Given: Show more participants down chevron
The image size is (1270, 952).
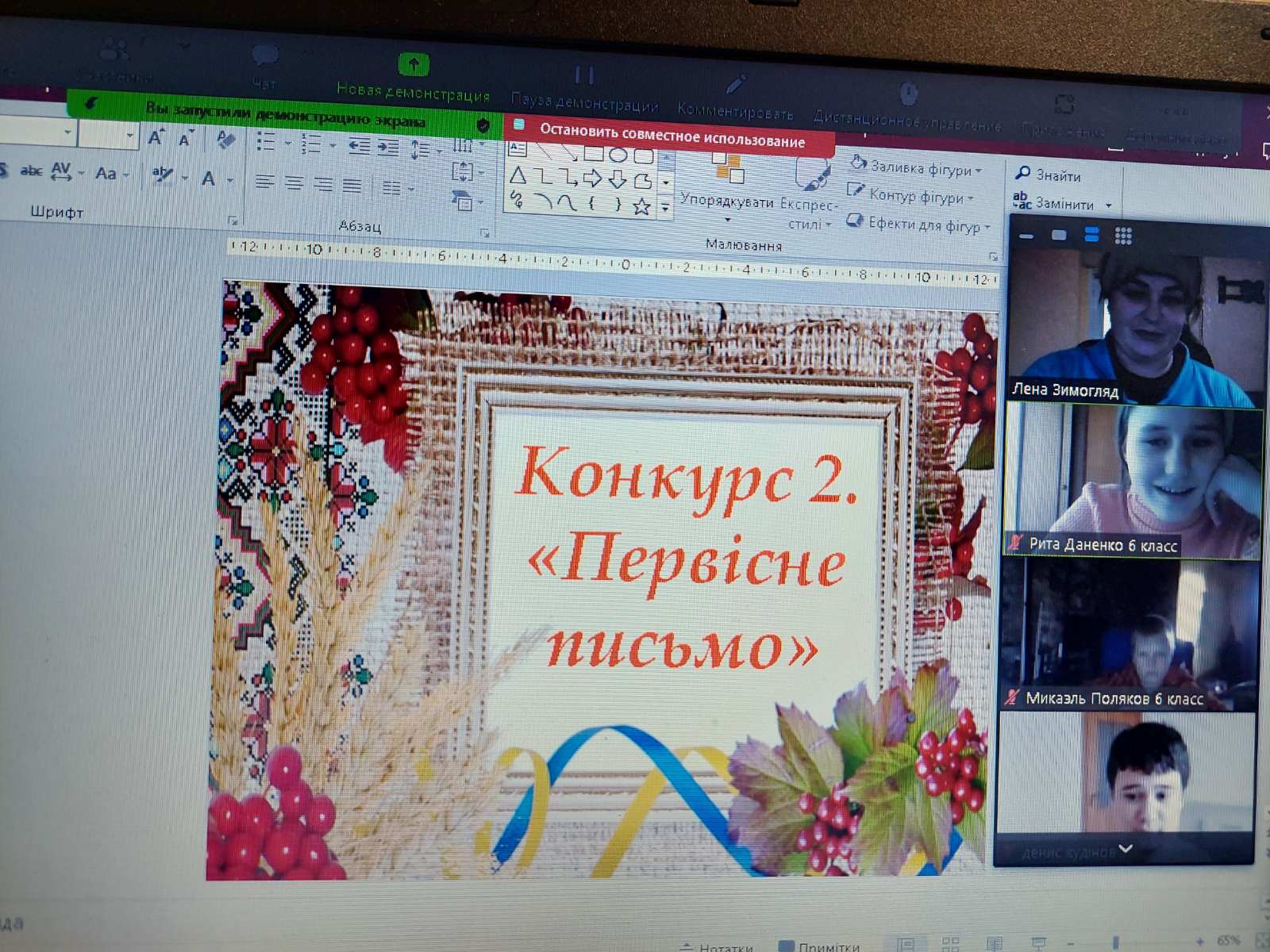Looking at the screenshot, I should [x=1126, y=849].
